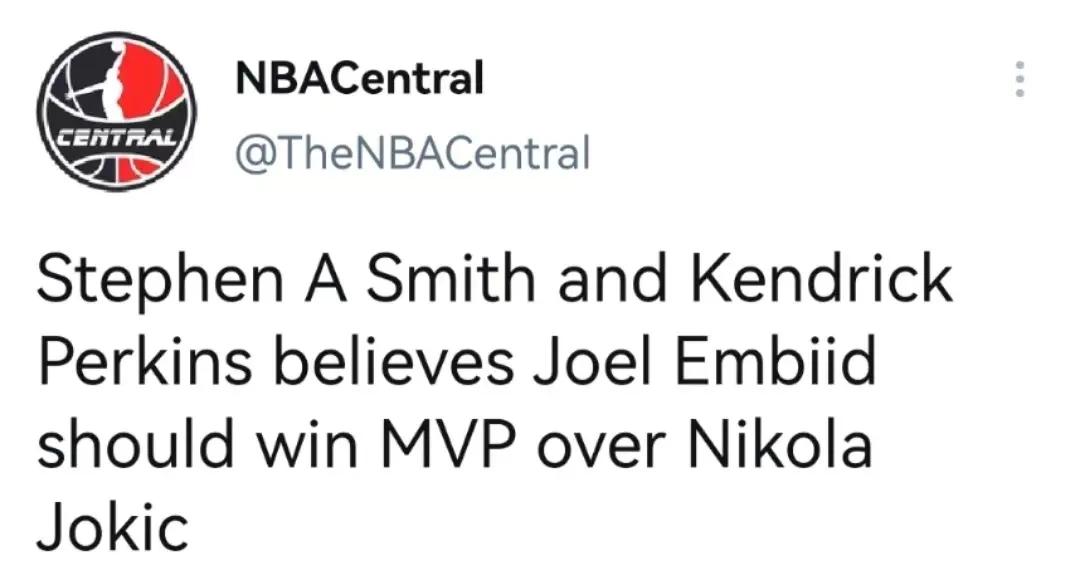Click the NBACentral basketball profile avatar
Image resolution: width=1075 pixels, height=586 pixels.
pyautogui.click(x=117, y=111)
